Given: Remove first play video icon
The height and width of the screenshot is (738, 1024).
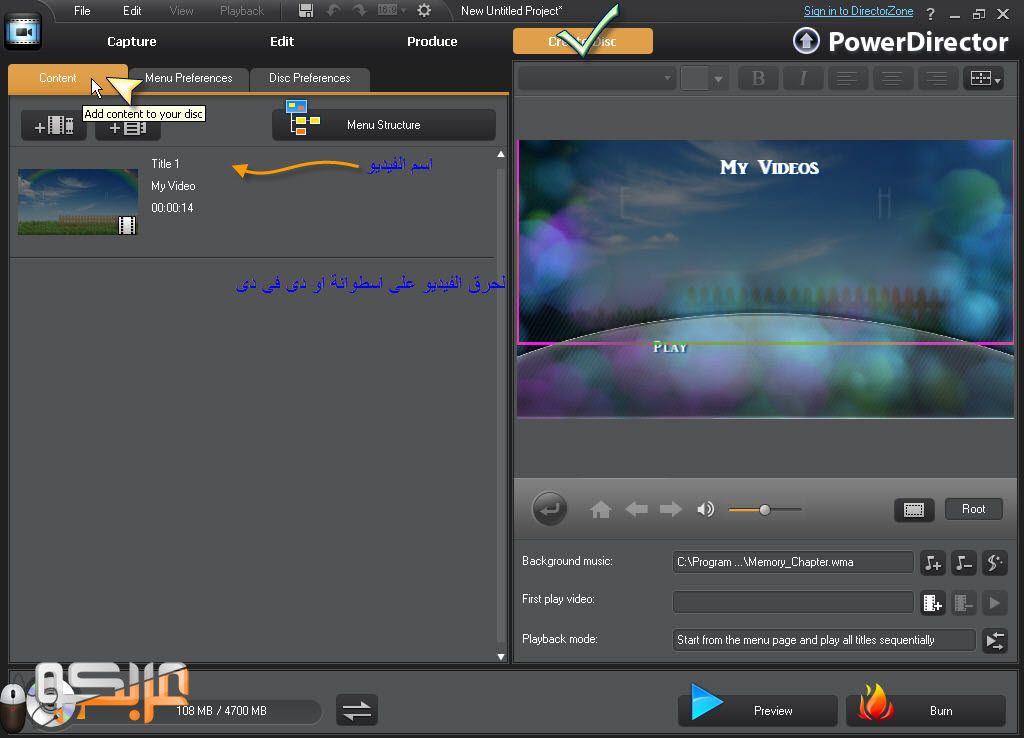Looking at the screenshot, I should (x=964, y=603).
